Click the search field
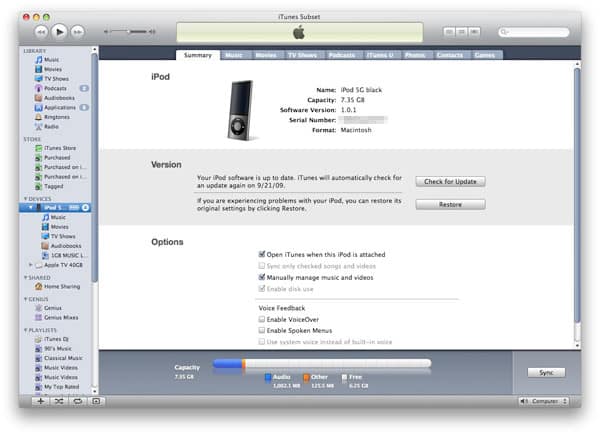600x434 pixels. [x=534, y=32]
